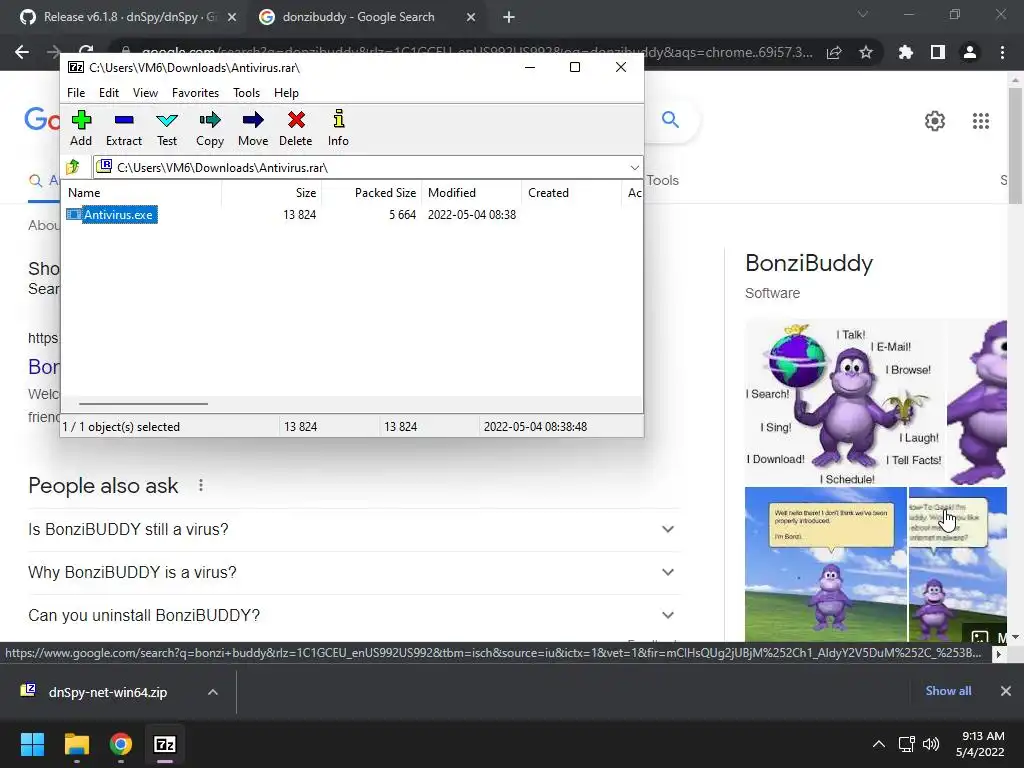The width and height of the screenshot is (1024, 768).
Task: Open BonziBuddy speech bubble screenshot thumbnail
Action: tap(825, 564)
